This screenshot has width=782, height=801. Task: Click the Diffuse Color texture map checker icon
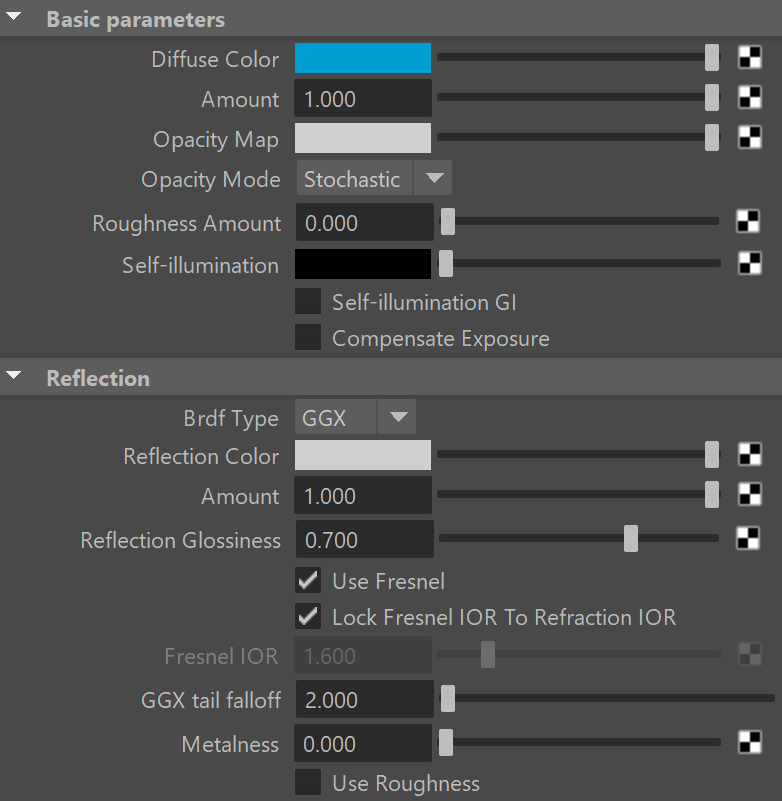point(749,57)
